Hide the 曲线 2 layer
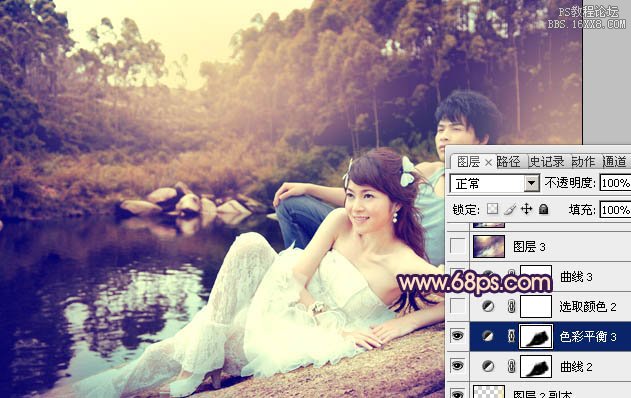 coord(458,366)
